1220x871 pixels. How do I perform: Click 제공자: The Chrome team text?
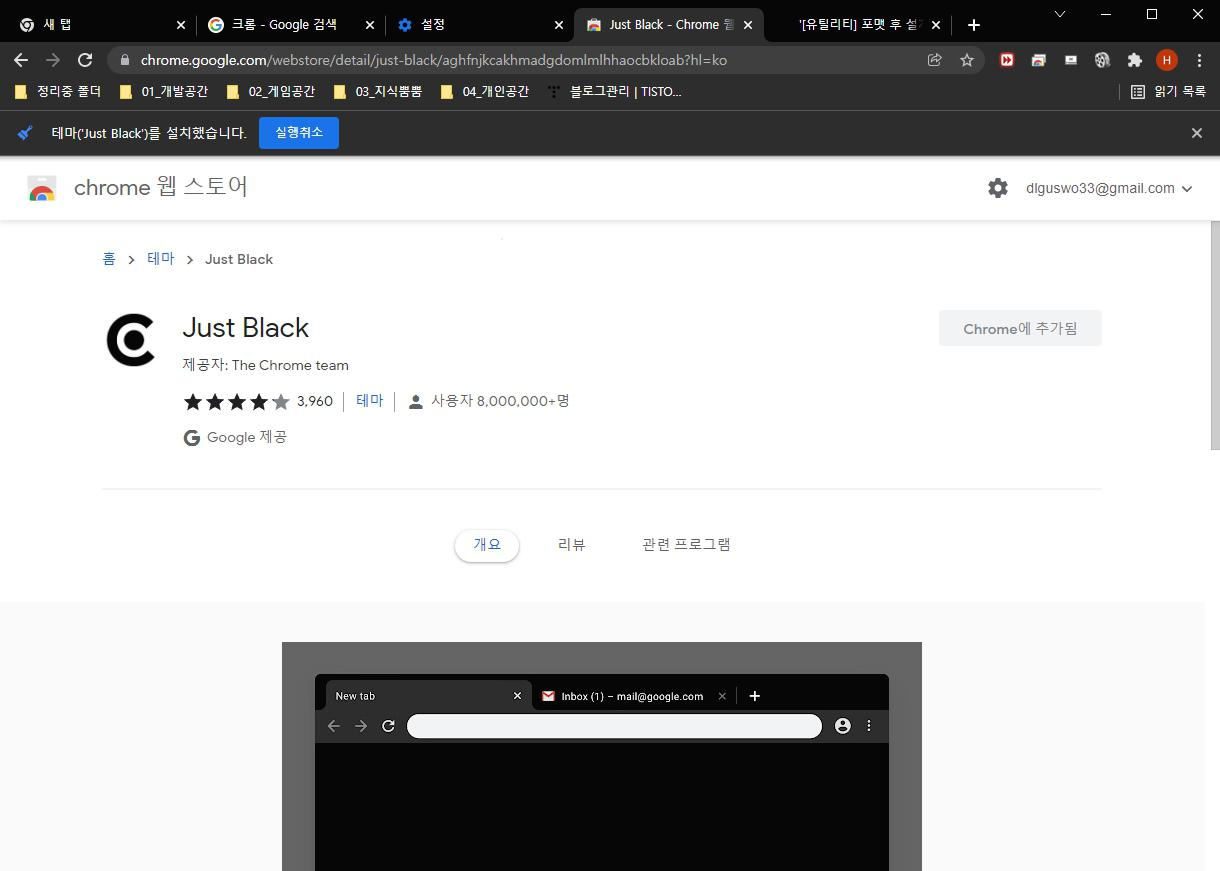(x=266, y=365)
